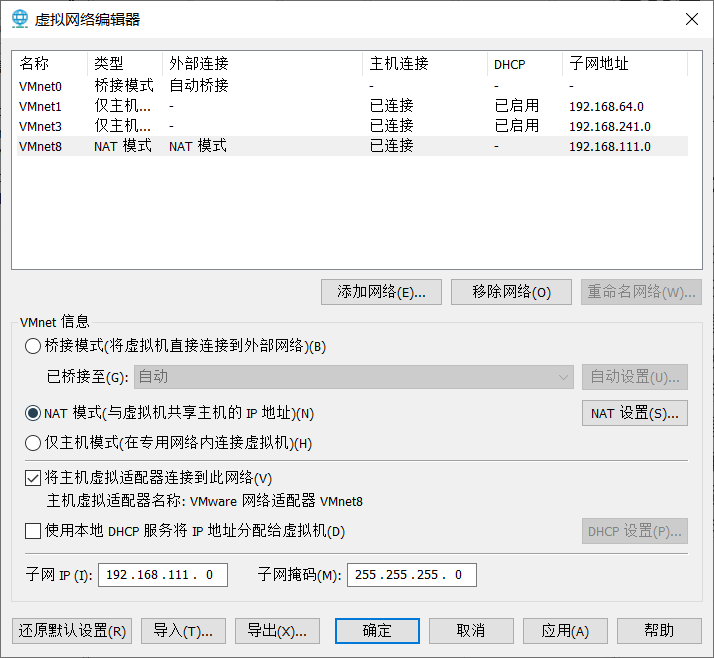Click the Apply button
The height and width of the screenshot is (658, 714).
coord(565,631)
